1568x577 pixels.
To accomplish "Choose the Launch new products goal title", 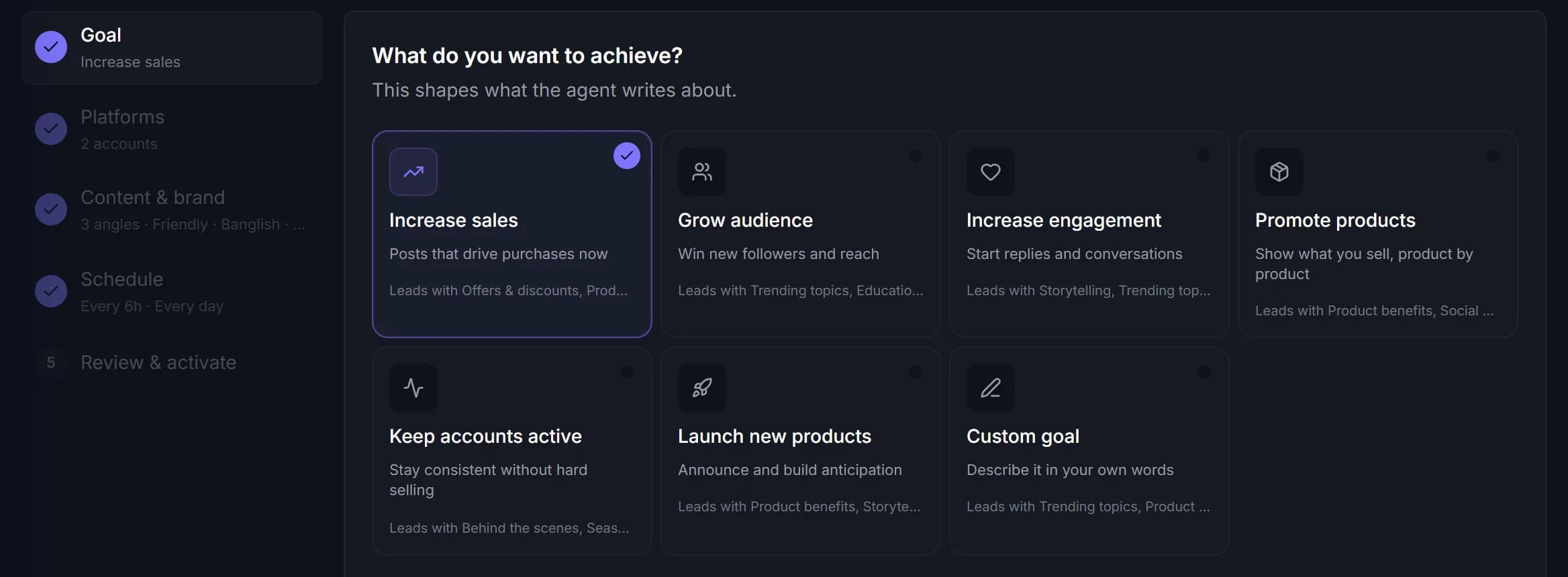I will click(x=775, y=436).
